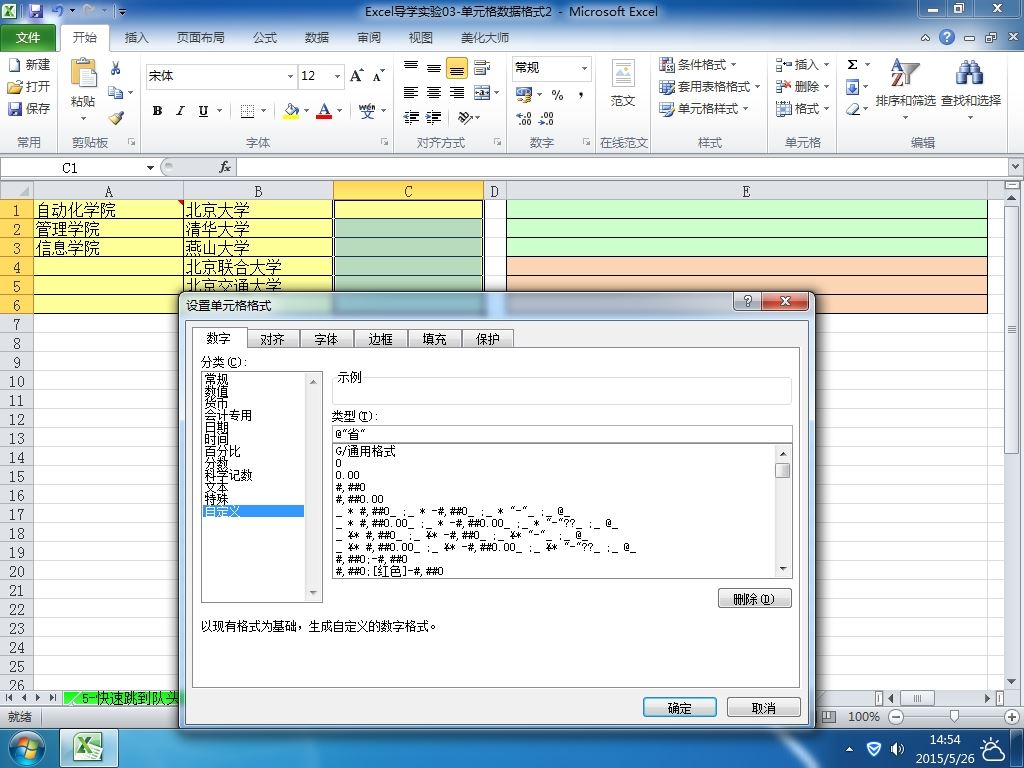Switch to the 对齐 dialog tab
This screenshot has height=768, width=1024.
(x=272, y=339)
